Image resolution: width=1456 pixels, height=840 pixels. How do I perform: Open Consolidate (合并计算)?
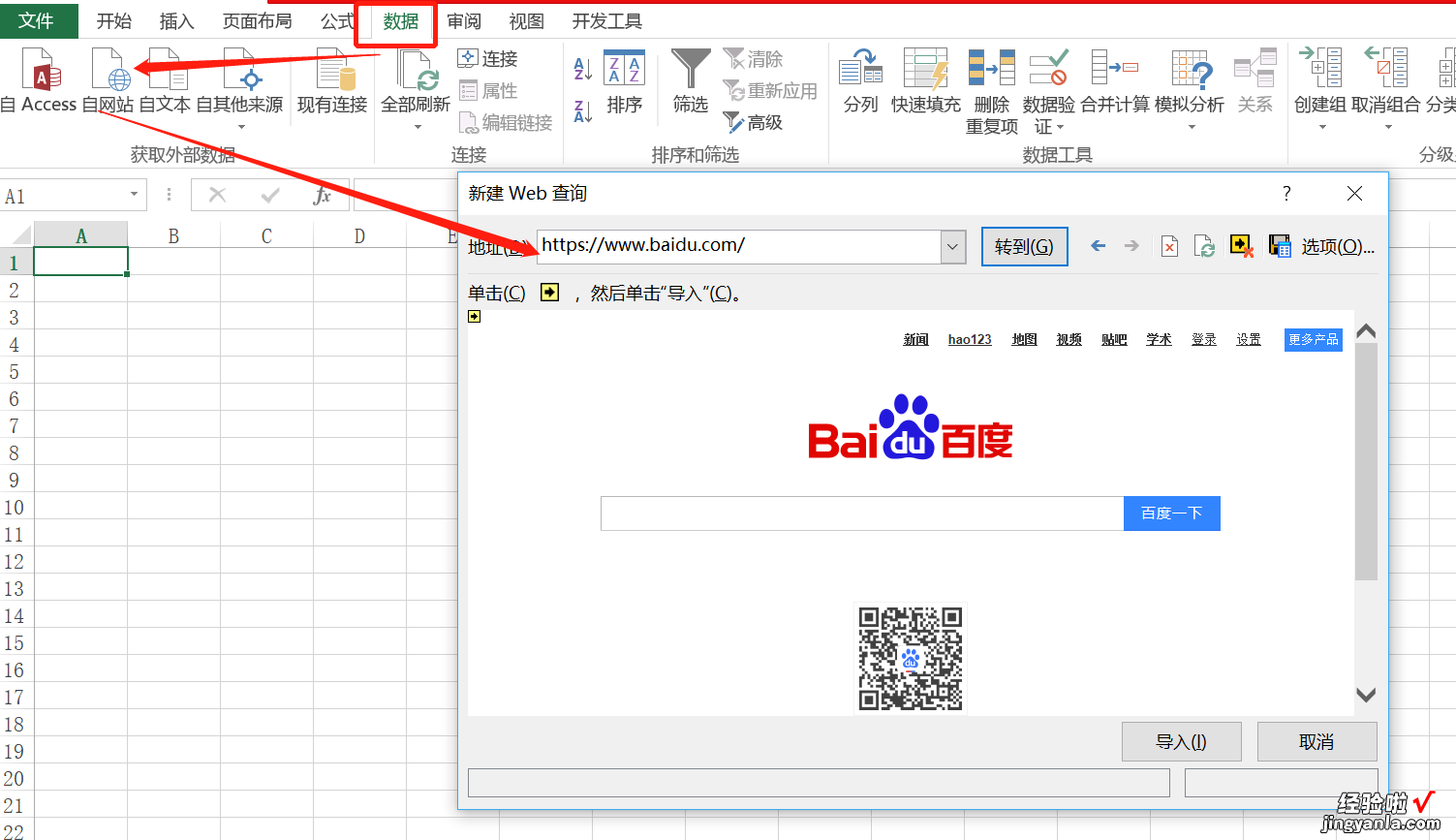click(1114, 82)
